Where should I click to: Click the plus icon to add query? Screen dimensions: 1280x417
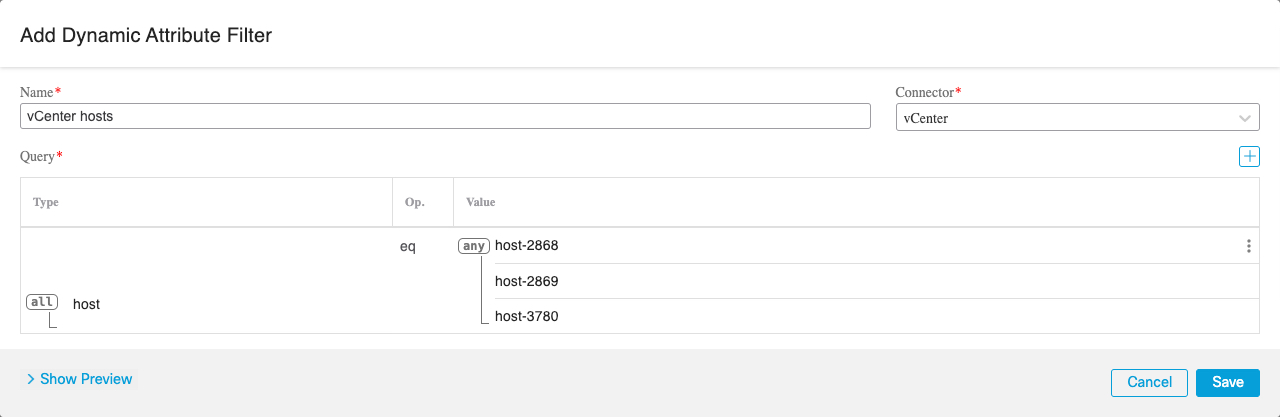click(x=1249, y=156)
